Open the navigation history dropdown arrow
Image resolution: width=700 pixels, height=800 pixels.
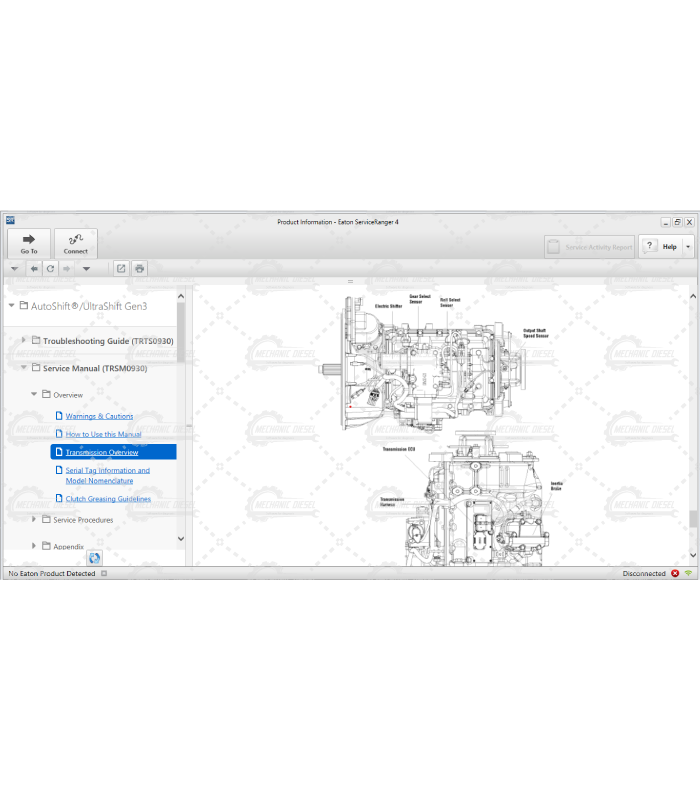click(86, 268)
